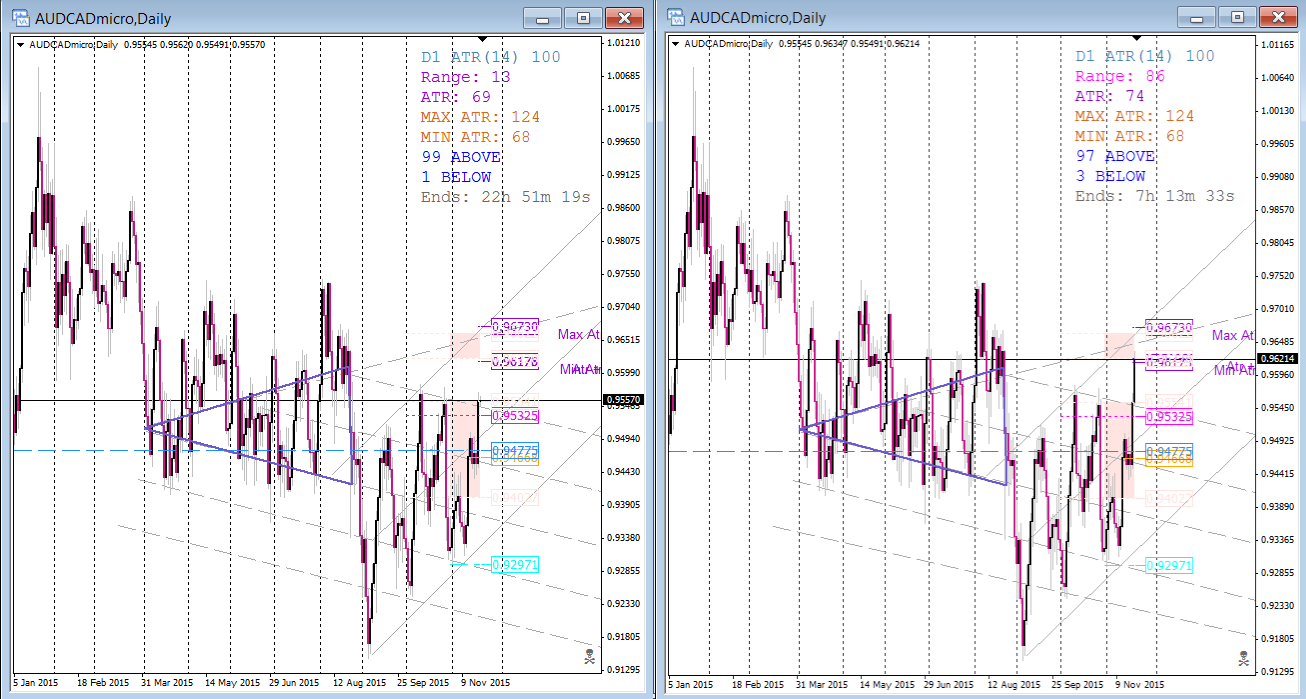Open the arrow beside the left chart's AUDCADmicro label
This screenshot has height=699, width=1306.
click(x=20, y=44)
